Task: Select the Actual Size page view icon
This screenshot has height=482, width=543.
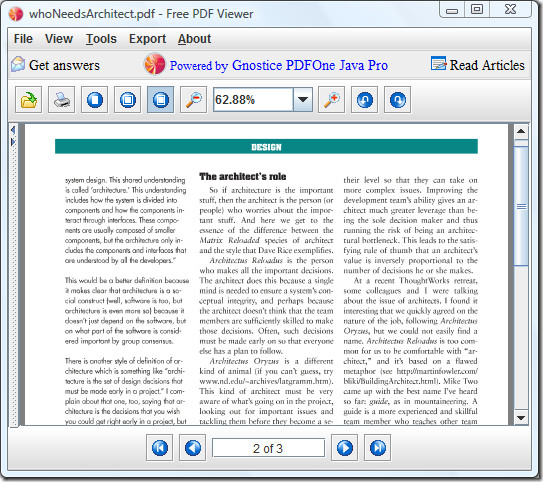Action: [x=95, y=100]
